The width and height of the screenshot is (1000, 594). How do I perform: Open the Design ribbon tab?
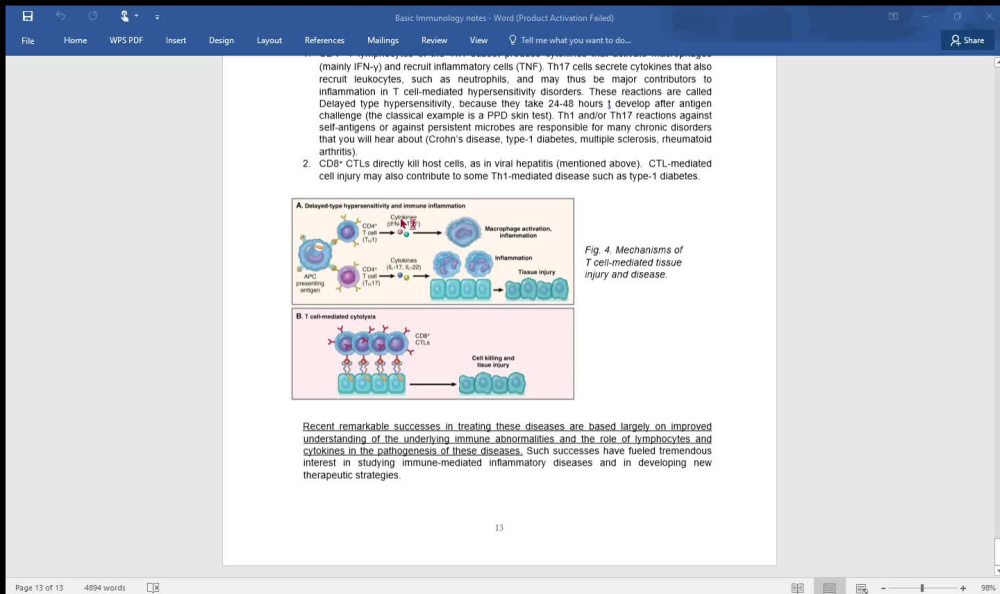pyautogui.click(x=221, y=40)
